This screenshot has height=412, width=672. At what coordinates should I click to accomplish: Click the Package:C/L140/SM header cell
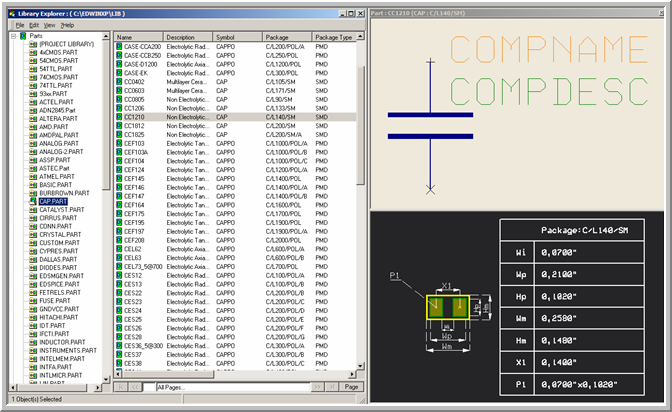click(572, 230)
